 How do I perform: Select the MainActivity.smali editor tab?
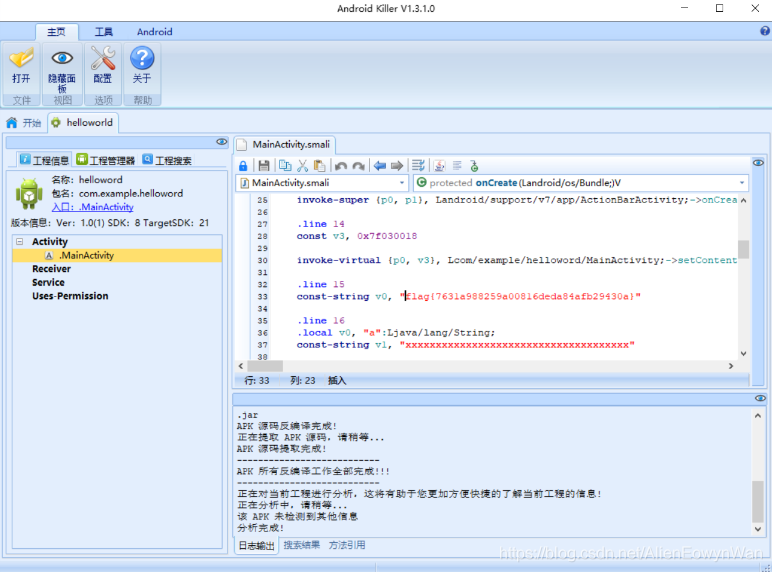(285, 145)
